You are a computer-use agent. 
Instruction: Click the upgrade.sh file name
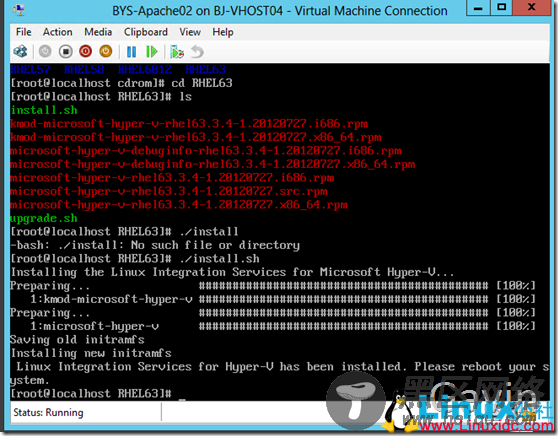click(44, 218)
